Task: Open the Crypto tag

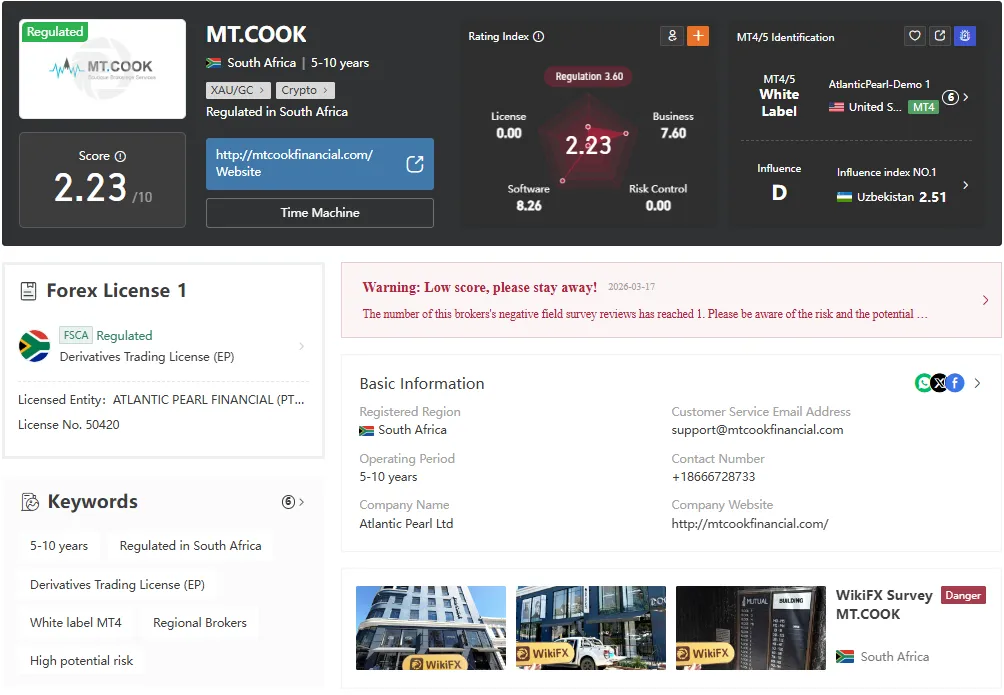Action: tap(305, 90)
